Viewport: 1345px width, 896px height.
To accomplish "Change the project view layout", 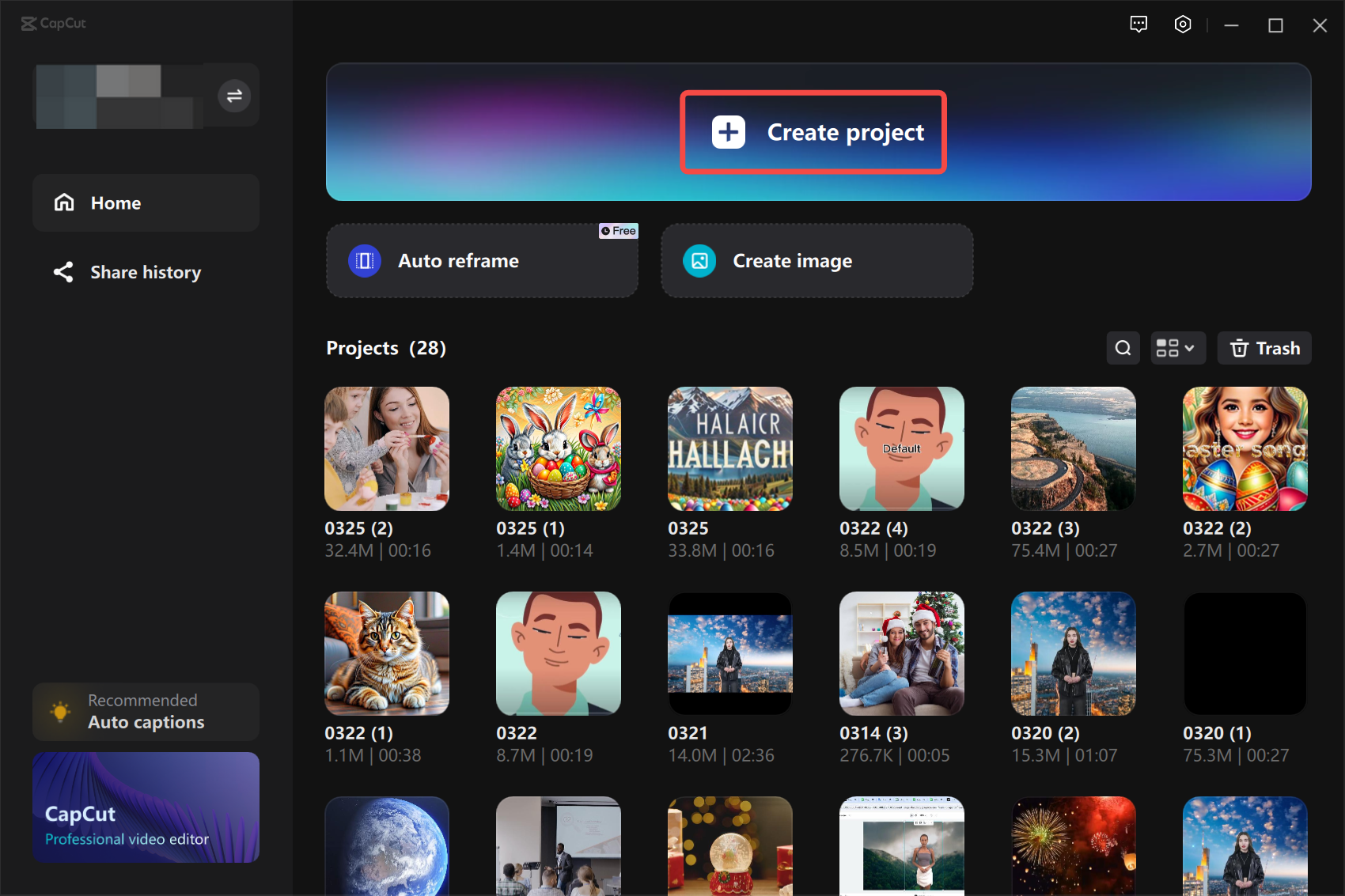I will (1177, 348).
